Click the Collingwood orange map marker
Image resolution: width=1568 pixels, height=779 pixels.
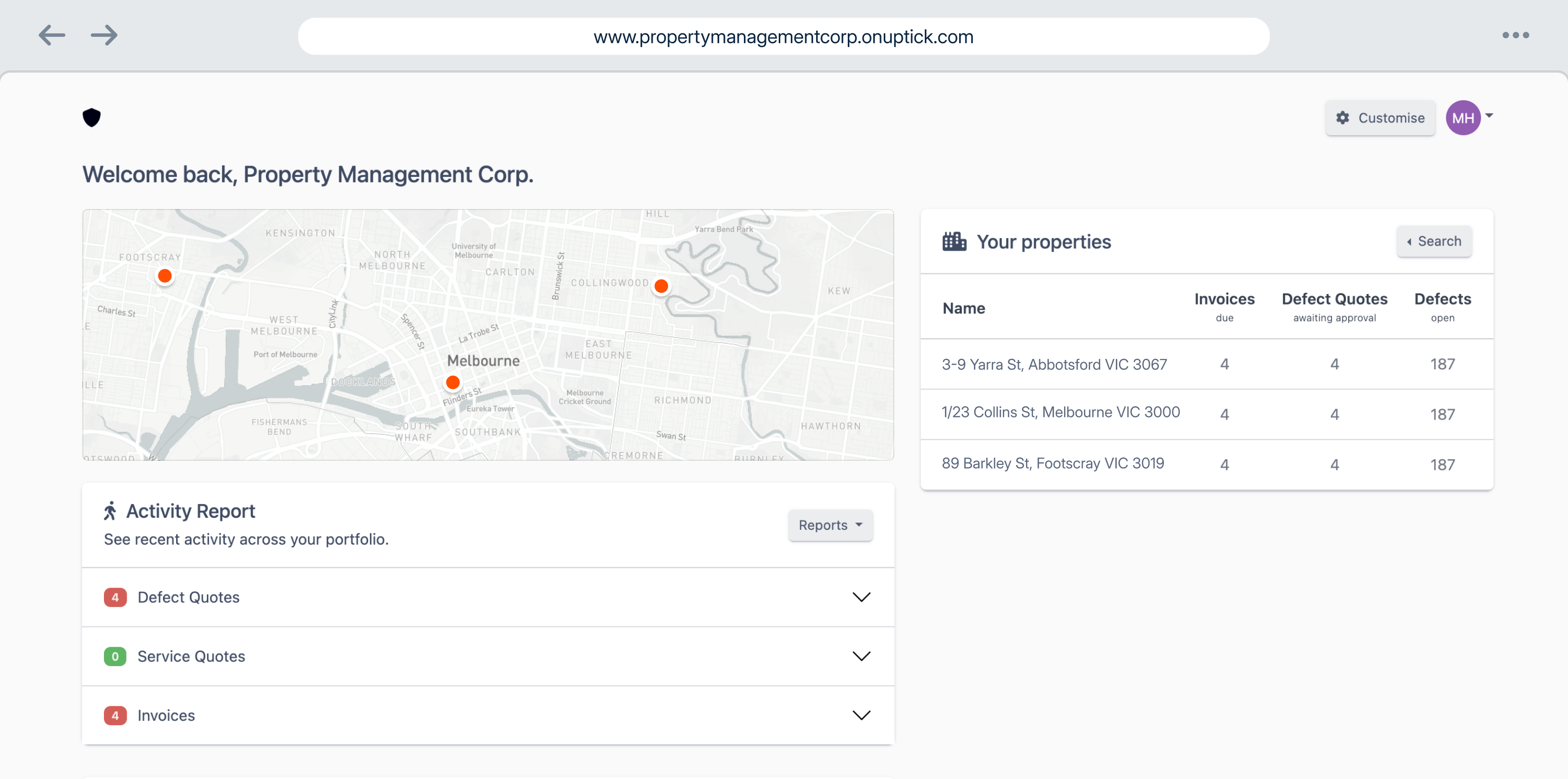(661, 286)
